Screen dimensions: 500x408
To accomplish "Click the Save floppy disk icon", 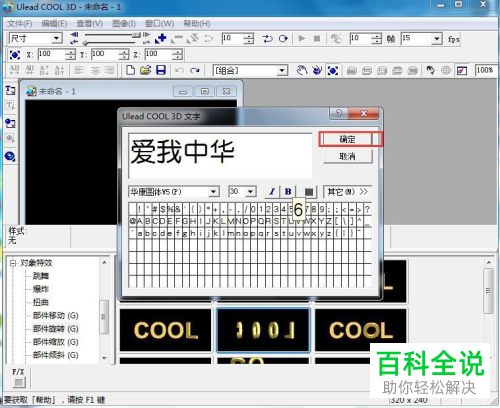I will tap(161, 70).
